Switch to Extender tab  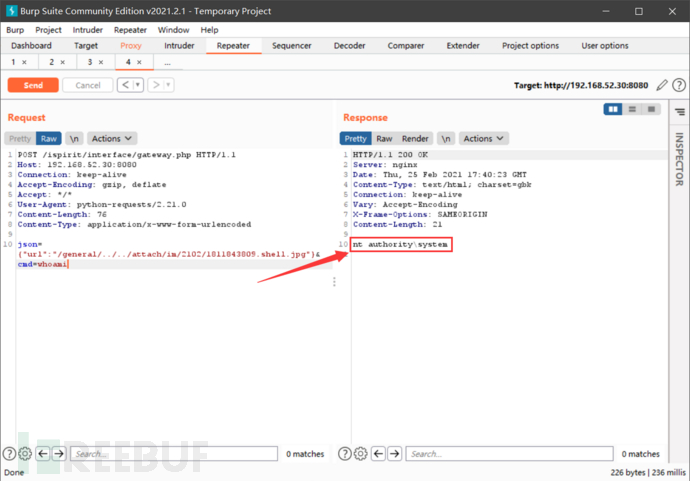463,45
